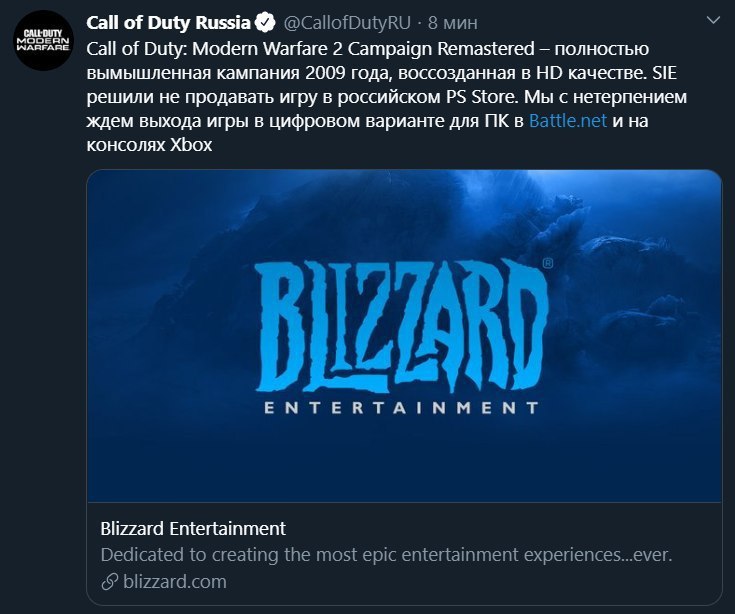This screenshot has width=735, height=614.
Task: Open tweet options chevron menu
Action: (713, 20)
